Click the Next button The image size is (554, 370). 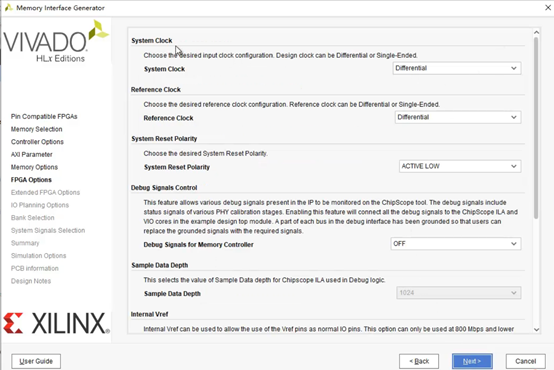[x=472, y=361]
